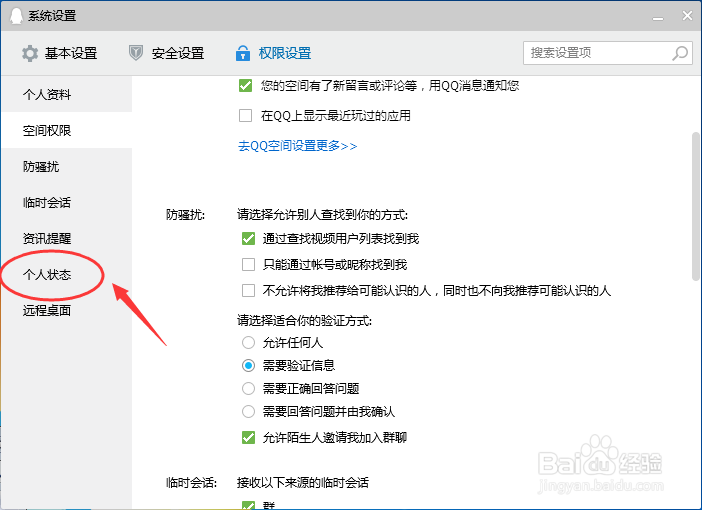Select 远程桌面 in the sidebar
This screenshot has width=702, height=510.
[x=67, y=310]
